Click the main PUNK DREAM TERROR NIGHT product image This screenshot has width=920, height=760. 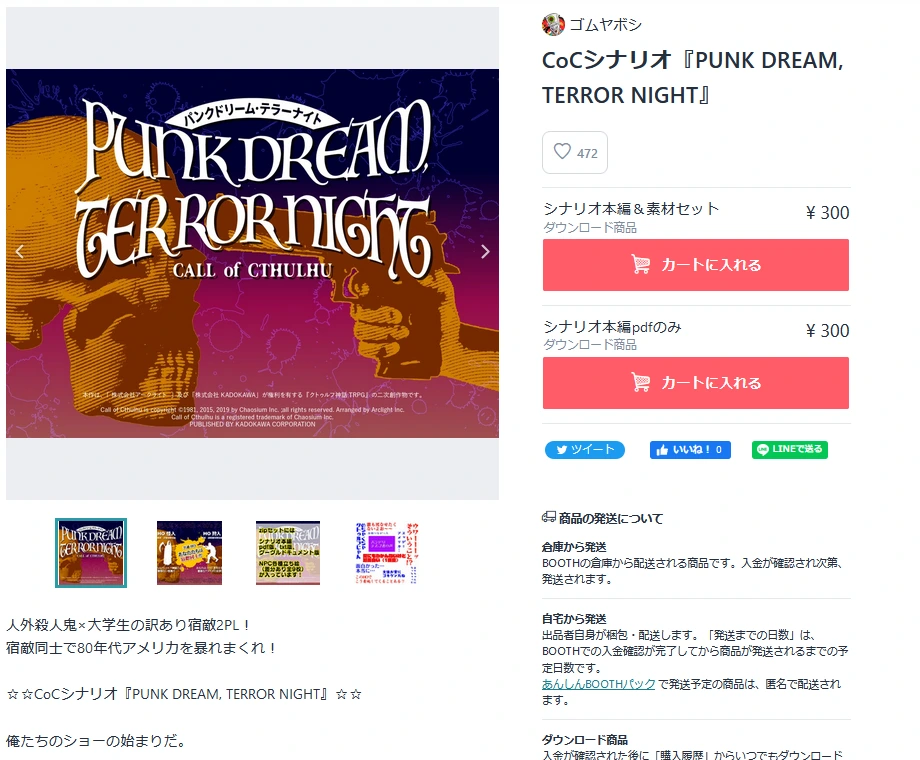coord(252,254)
